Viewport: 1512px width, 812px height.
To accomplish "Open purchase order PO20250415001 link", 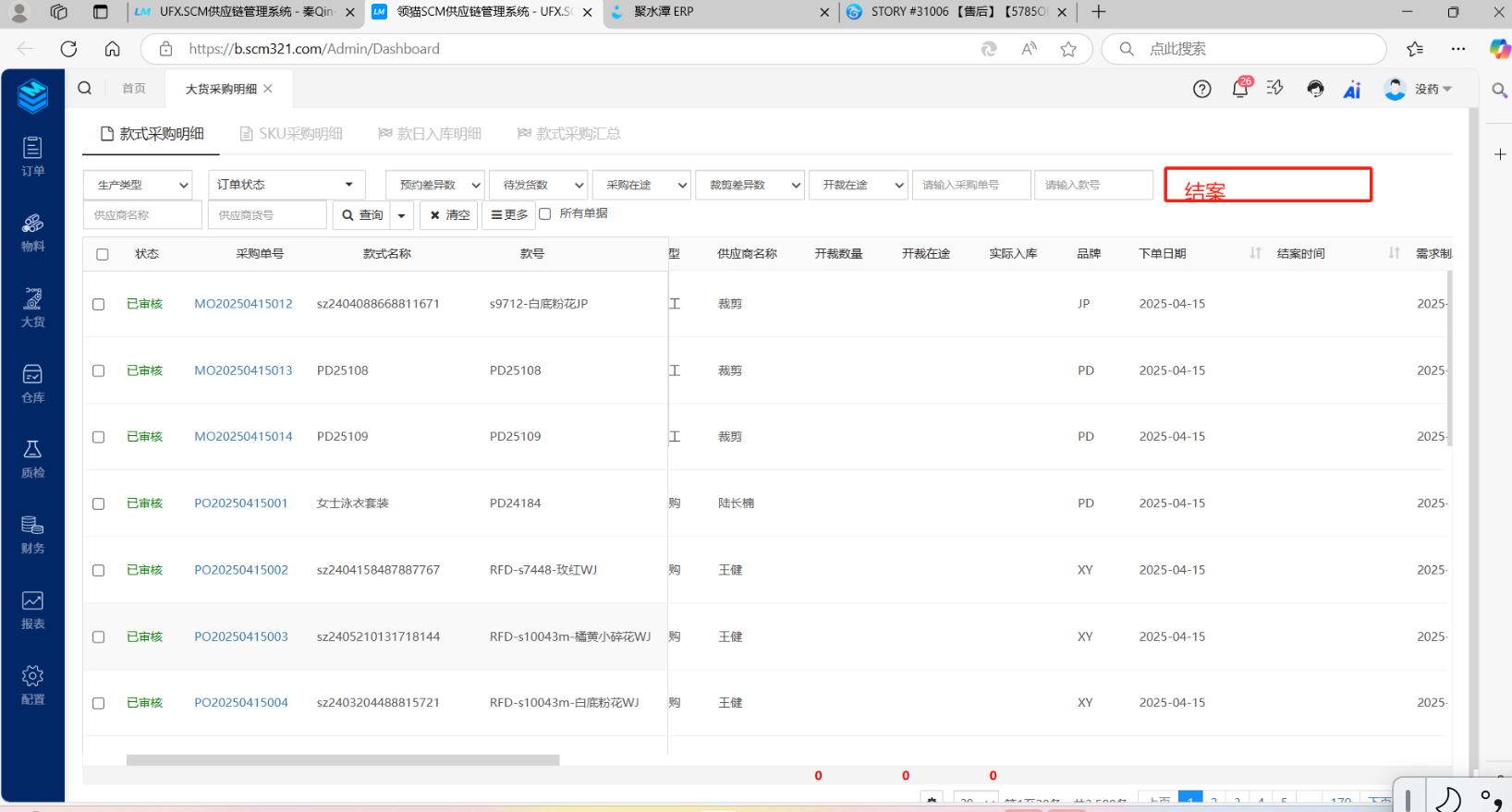I will 240,503.
